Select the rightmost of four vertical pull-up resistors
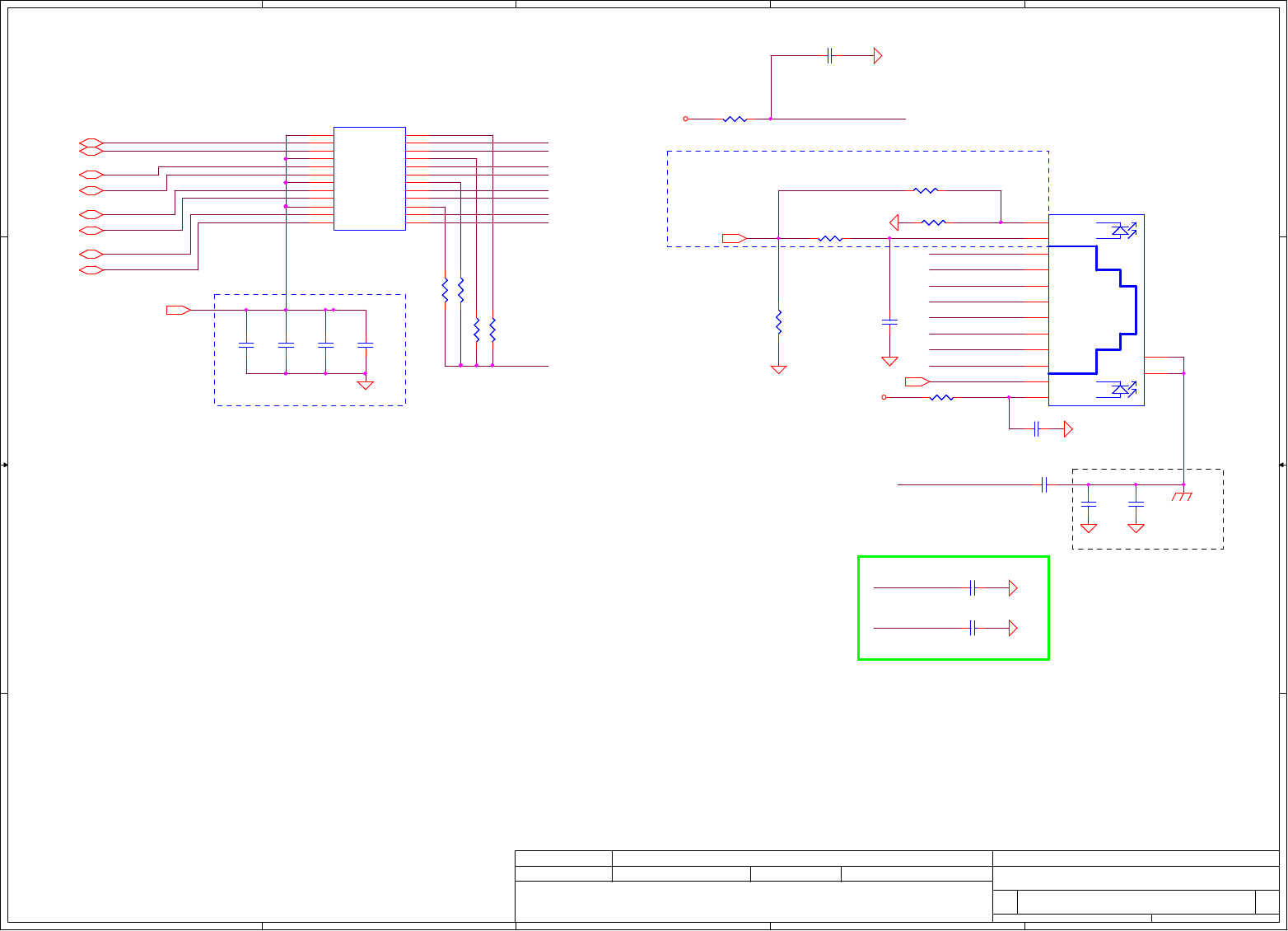Image resolution: width=1288 pixels, height=931 pixels. (492, 330)
